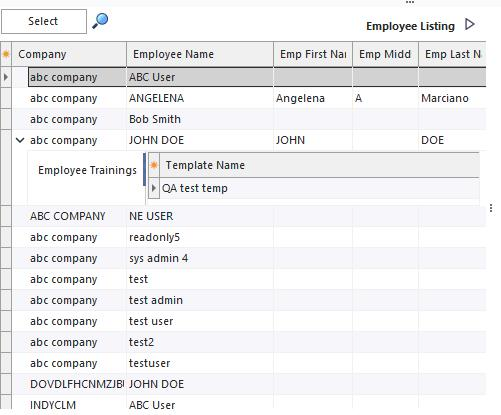The width and height of the screenshot is (501, 415).
Task: Select the ANGELENA employee row
Action: (249, 98)
